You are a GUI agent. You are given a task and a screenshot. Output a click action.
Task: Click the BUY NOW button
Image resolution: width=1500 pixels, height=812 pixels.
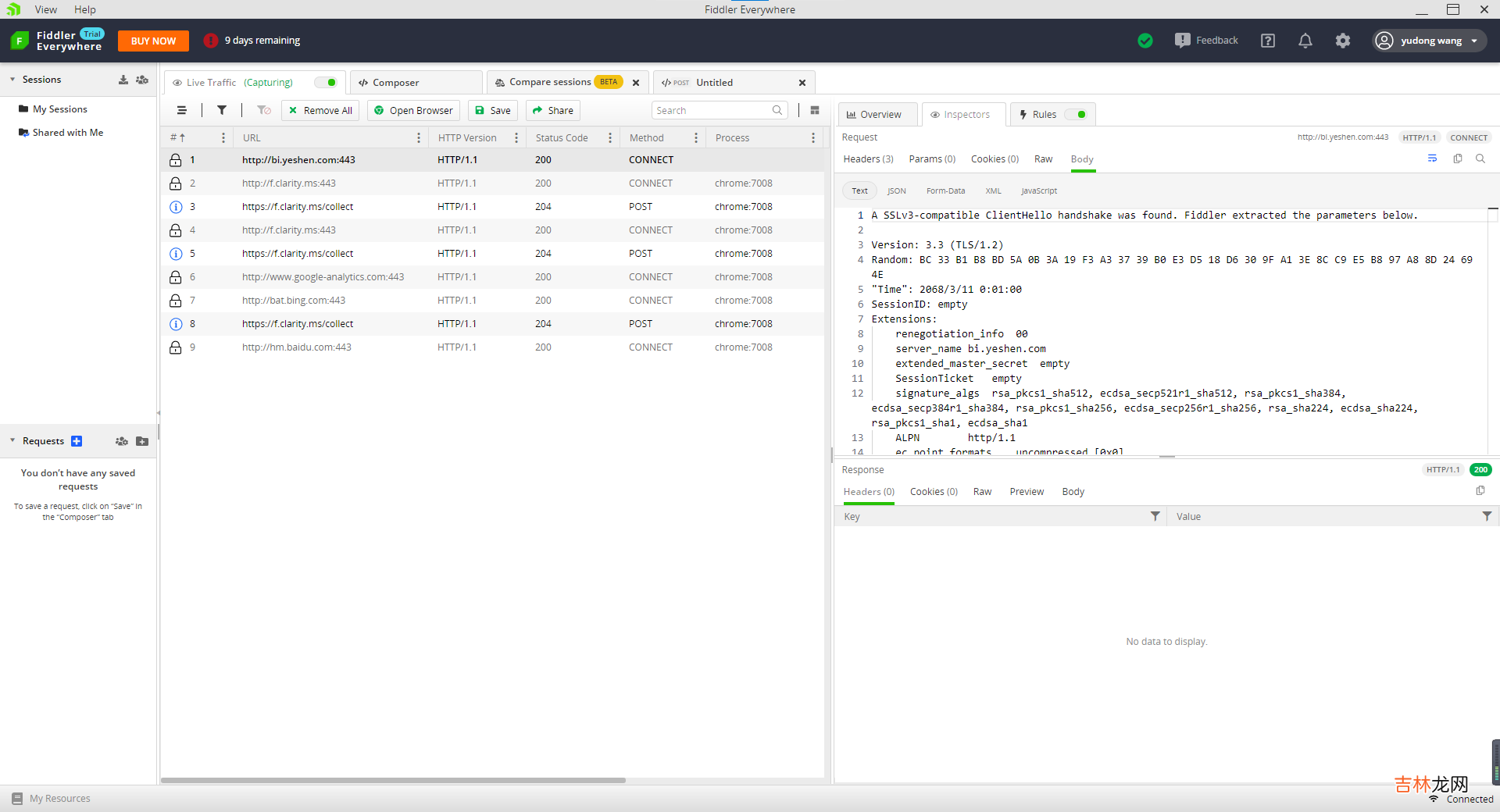(x=153, y=41)
